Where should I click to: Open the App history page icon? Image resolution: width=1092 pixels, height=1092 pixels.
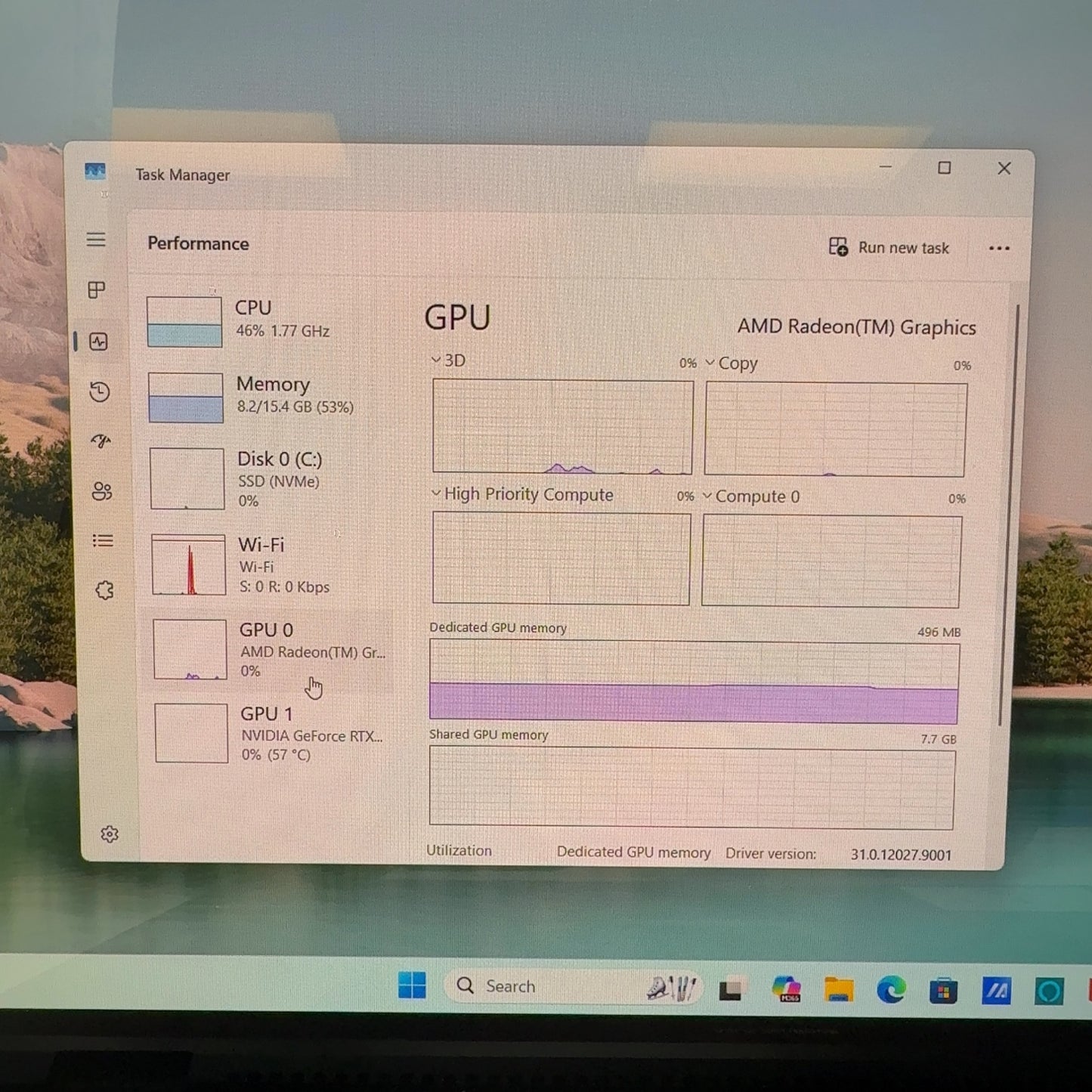(x=99, y=391)
